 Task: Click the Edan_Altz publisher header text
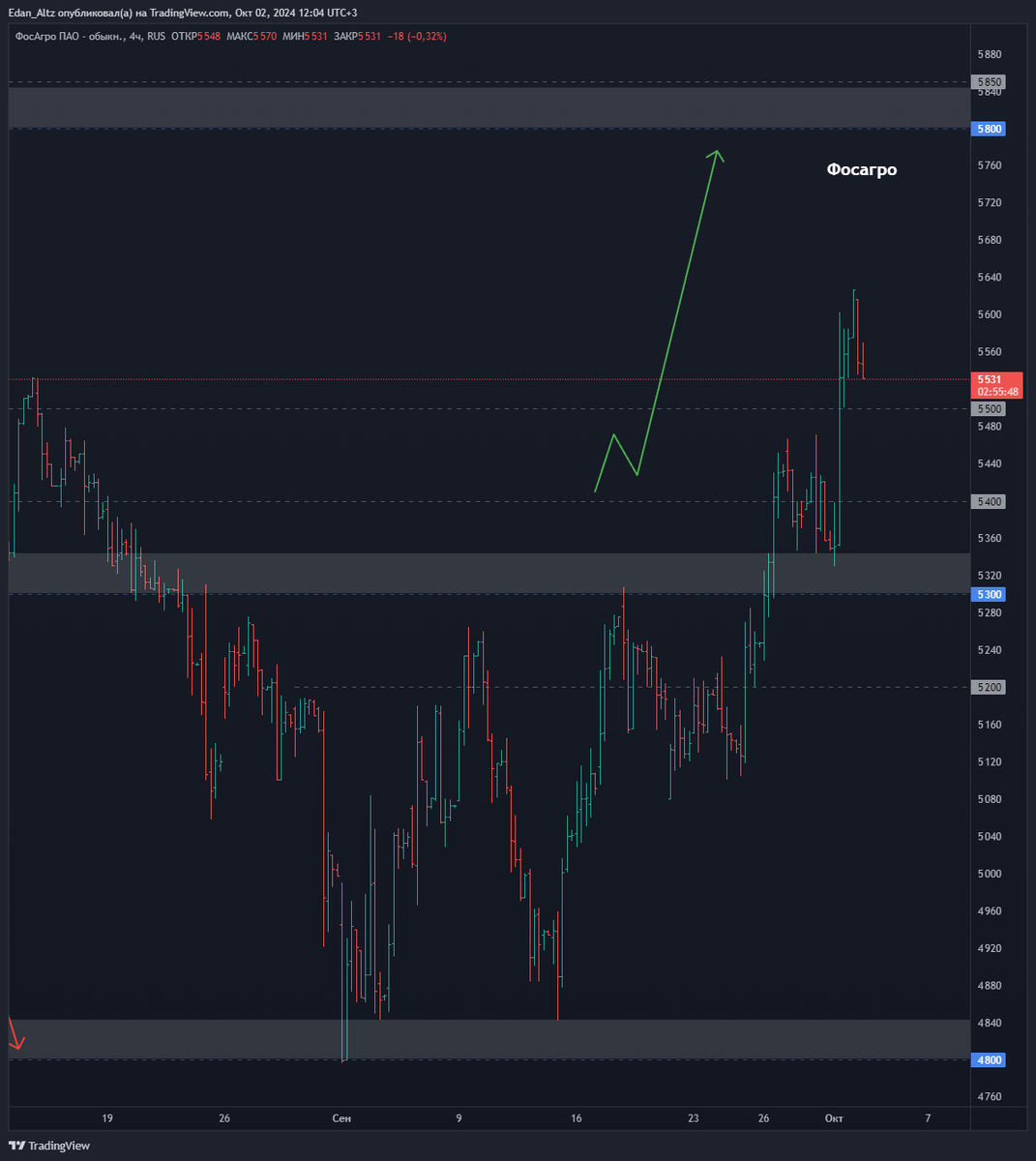coord(182,13)
